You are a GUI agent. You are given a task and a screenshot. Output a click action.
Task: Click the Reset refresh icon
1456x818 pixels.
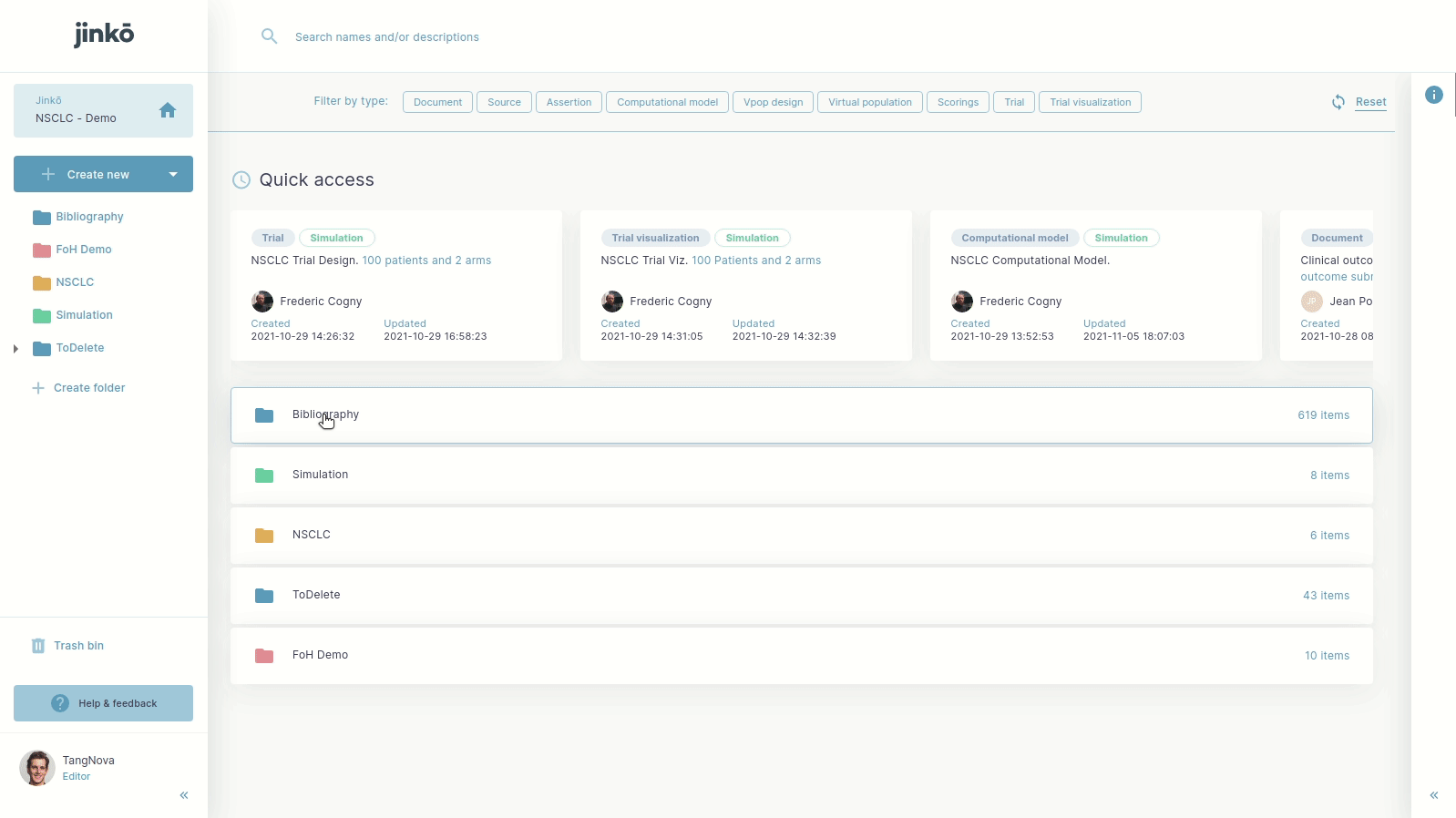(1338, 102)
